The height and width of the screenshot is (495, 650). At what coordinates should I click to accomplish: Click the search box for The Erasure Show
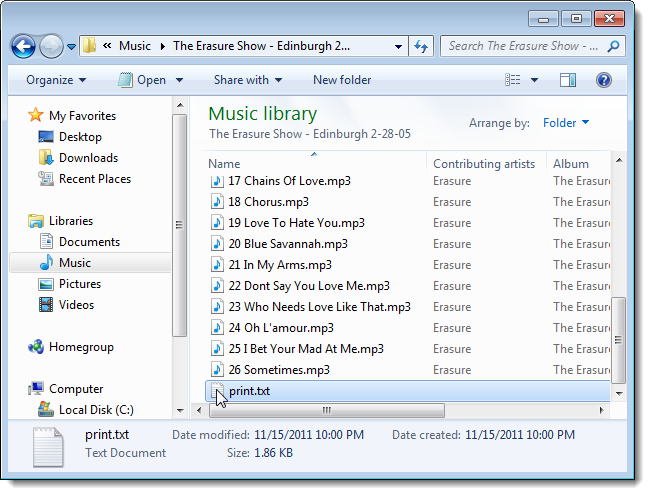tap(524, 46)
